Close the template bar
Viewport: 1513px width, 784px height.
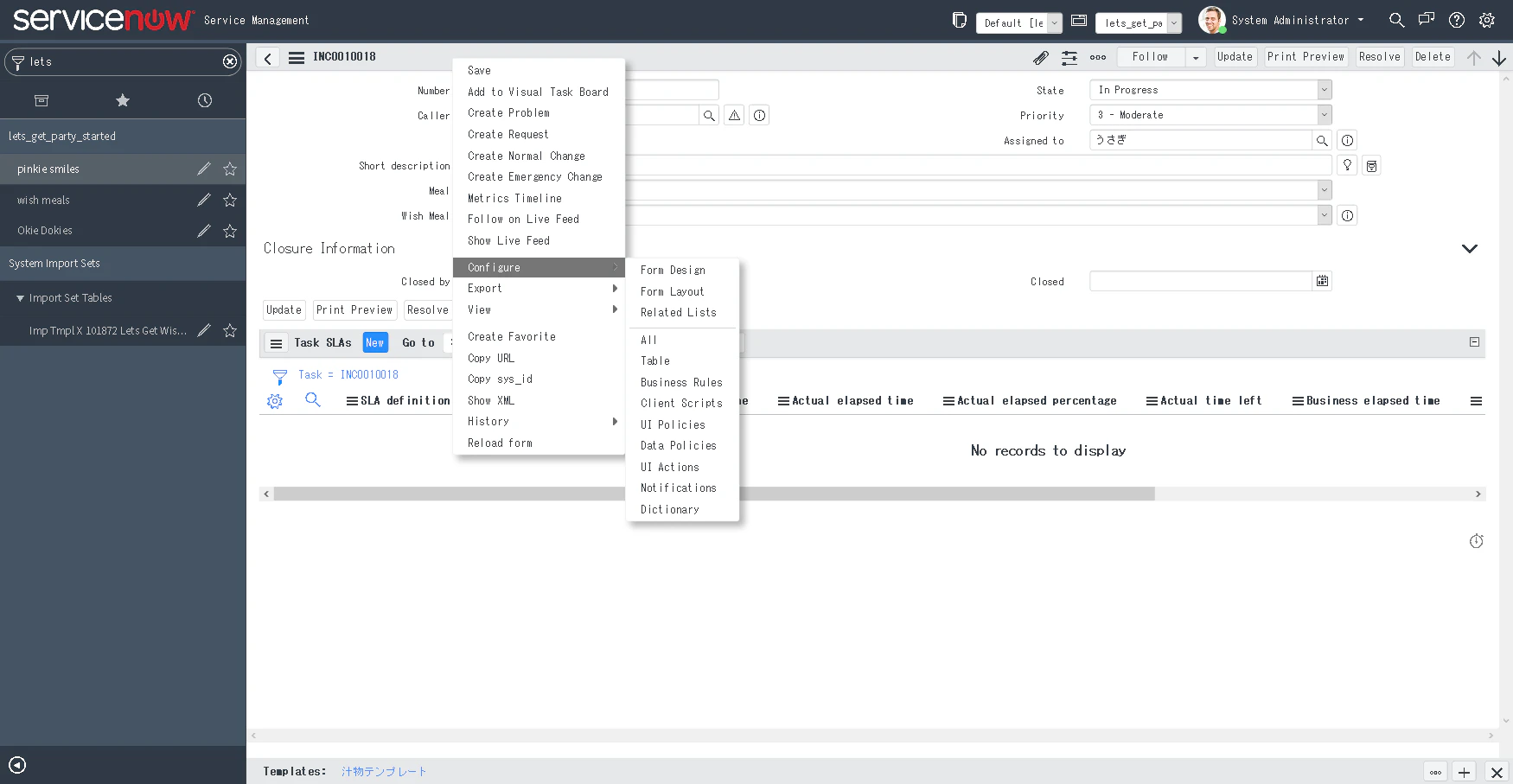[x=1497, y=772]
